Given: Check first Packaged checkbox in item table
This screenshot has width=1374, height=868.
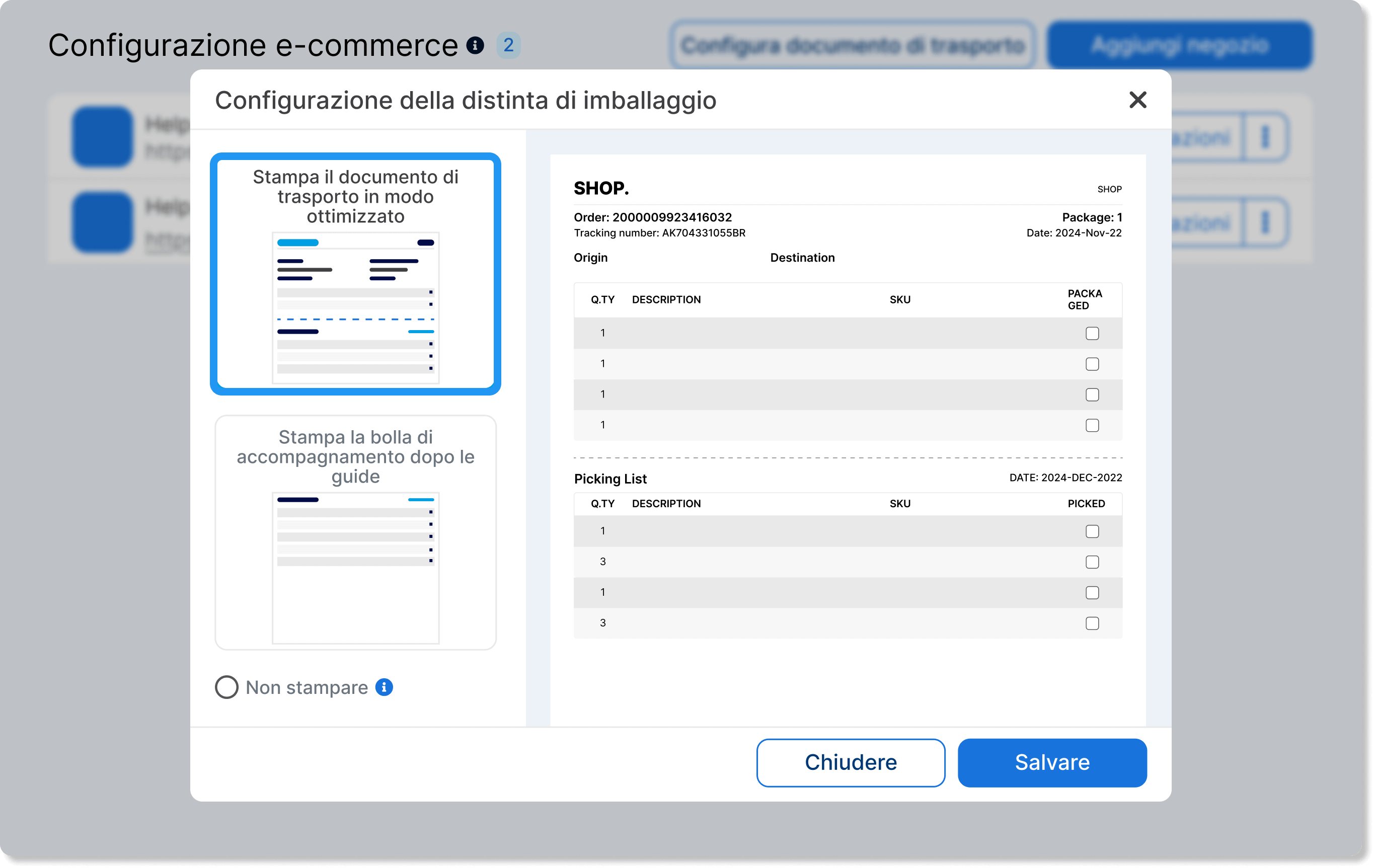Looking at the screenshot, I should click(x=1092, y=333).
